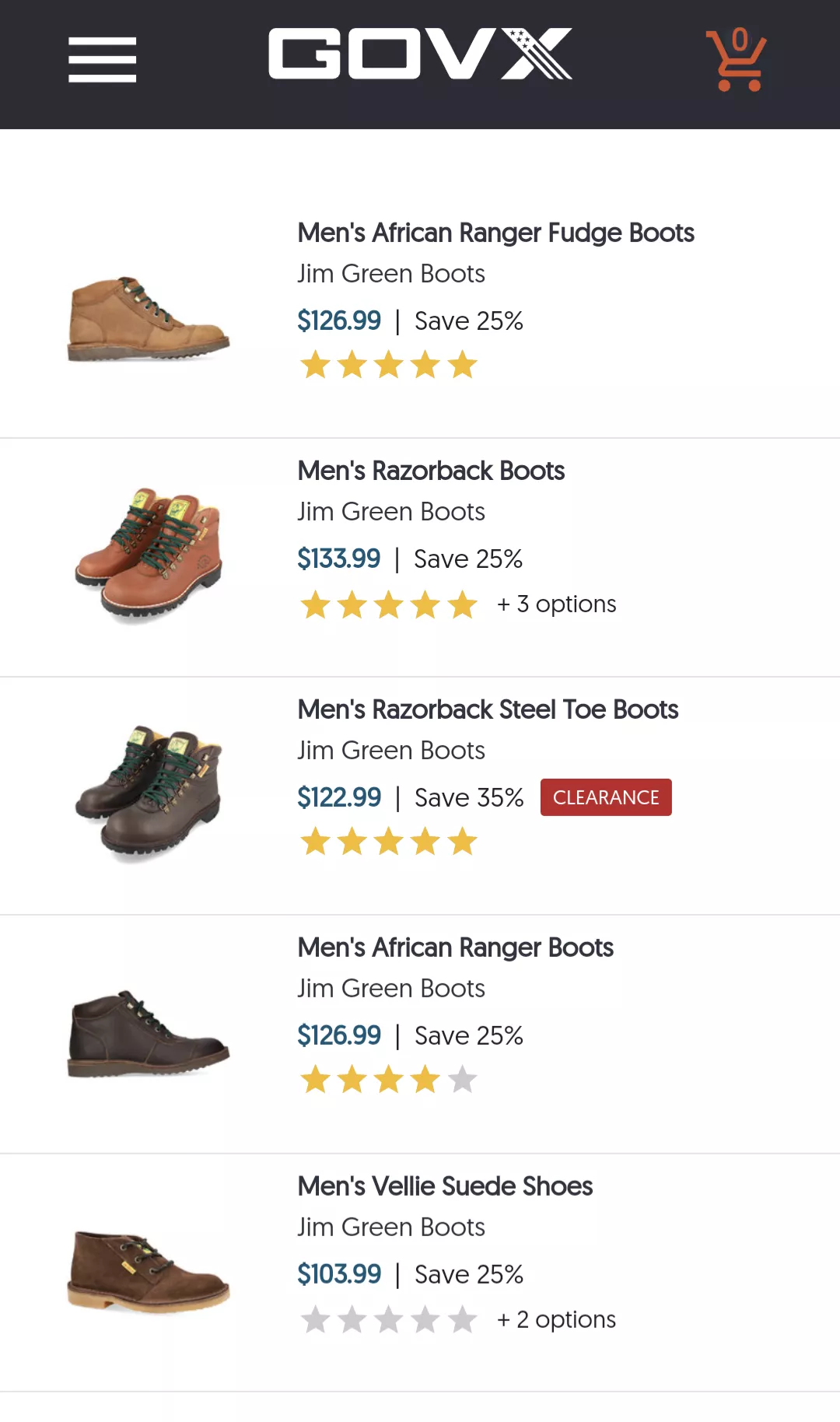Open Men's African Ranger Fudge Boots title
840x1422 pixels.
[x=495, y=233]
